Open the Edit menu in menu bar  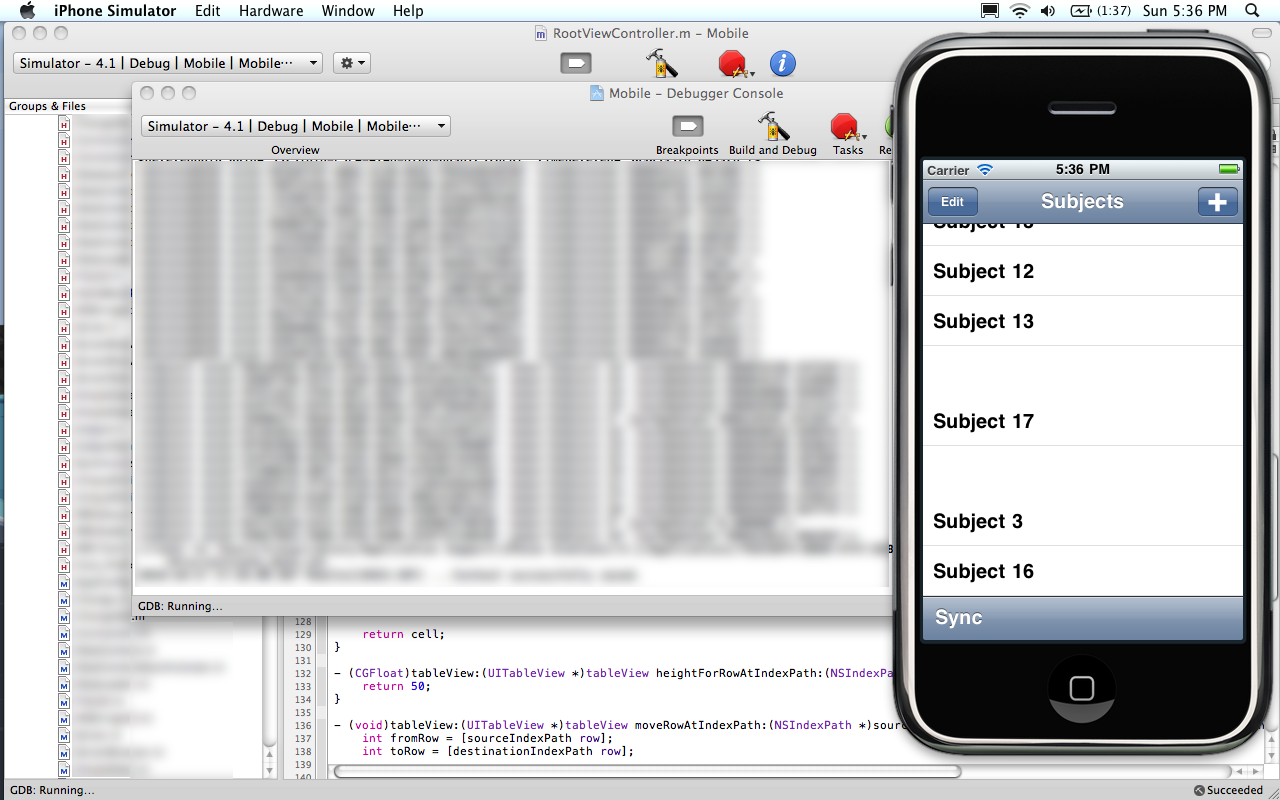tap(208, 11)
